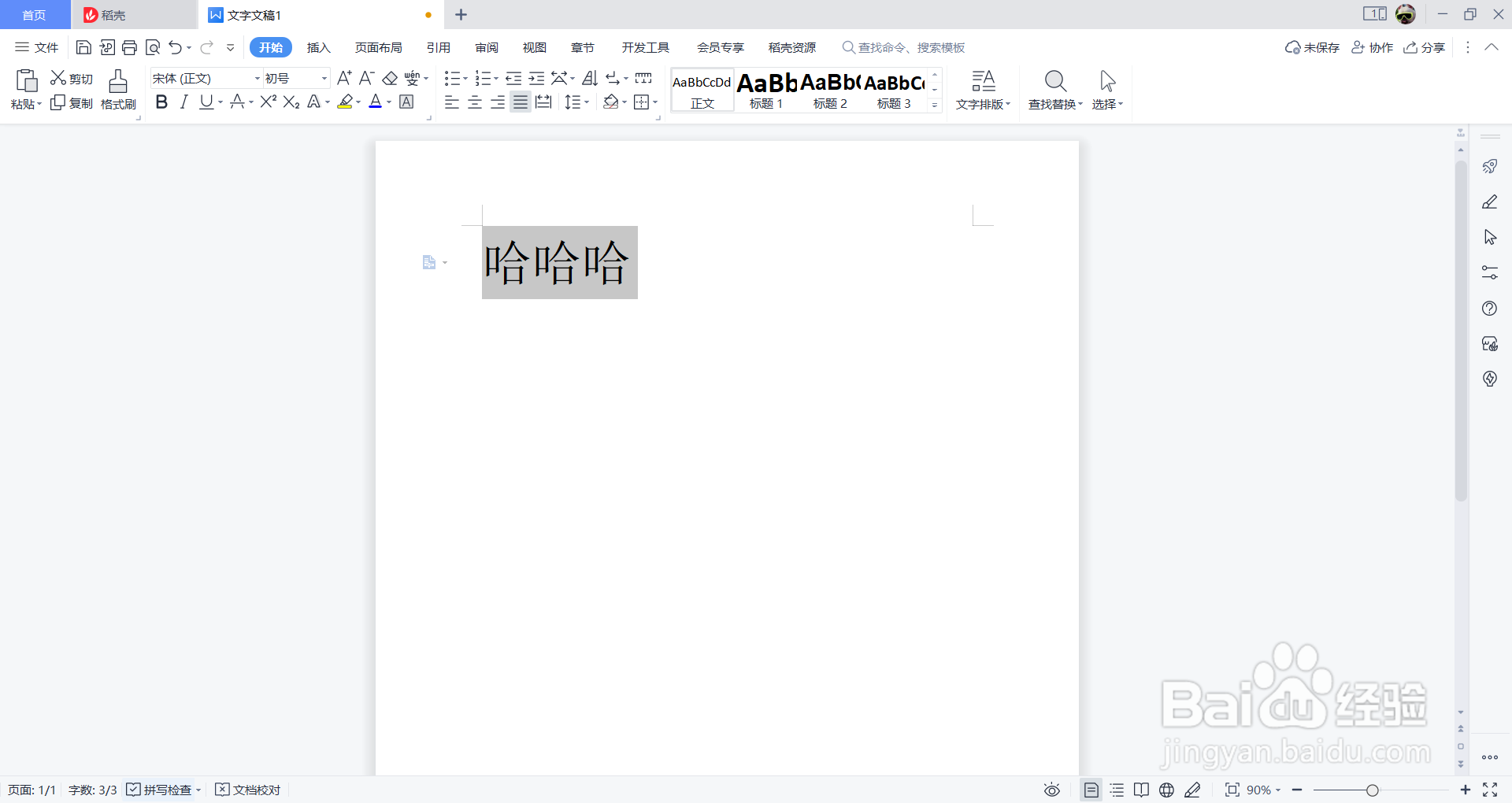This screenshot has width=1512, height=803.
Task: Expand bullet list options
Action: (x=465, y=78)
